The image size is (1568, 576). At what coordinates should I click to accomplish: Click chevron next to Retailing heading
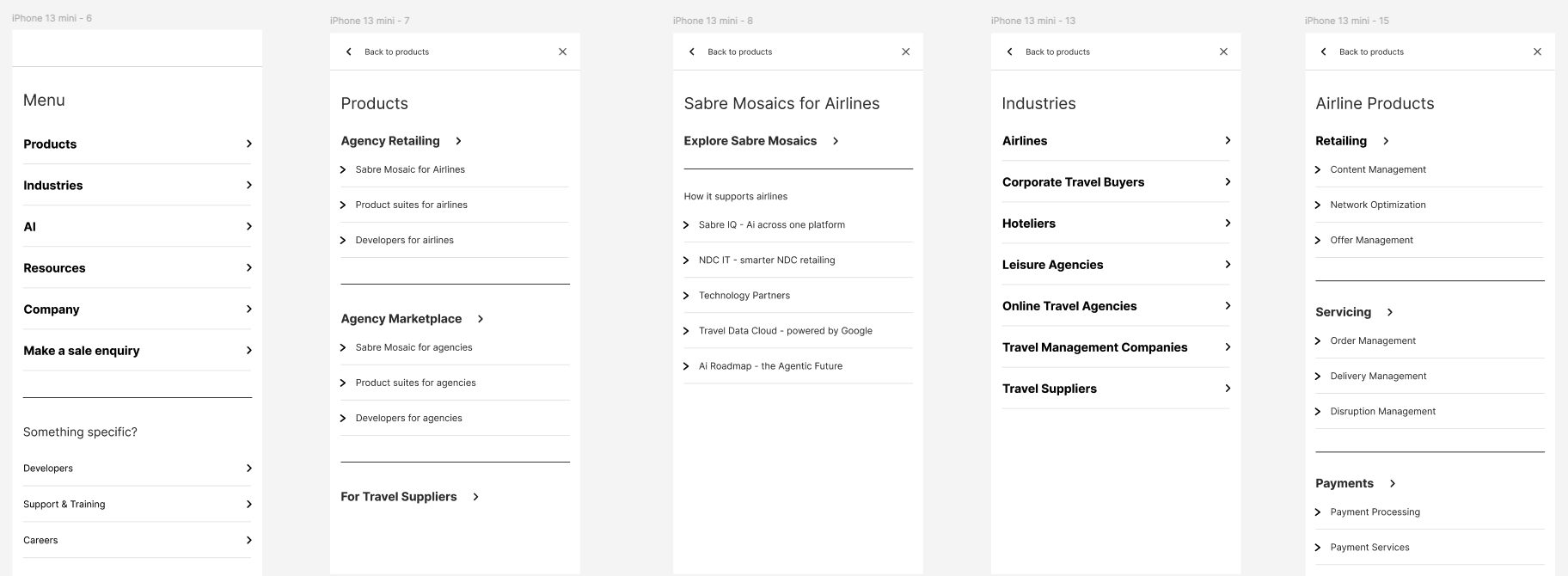(x=1385, y=141)
